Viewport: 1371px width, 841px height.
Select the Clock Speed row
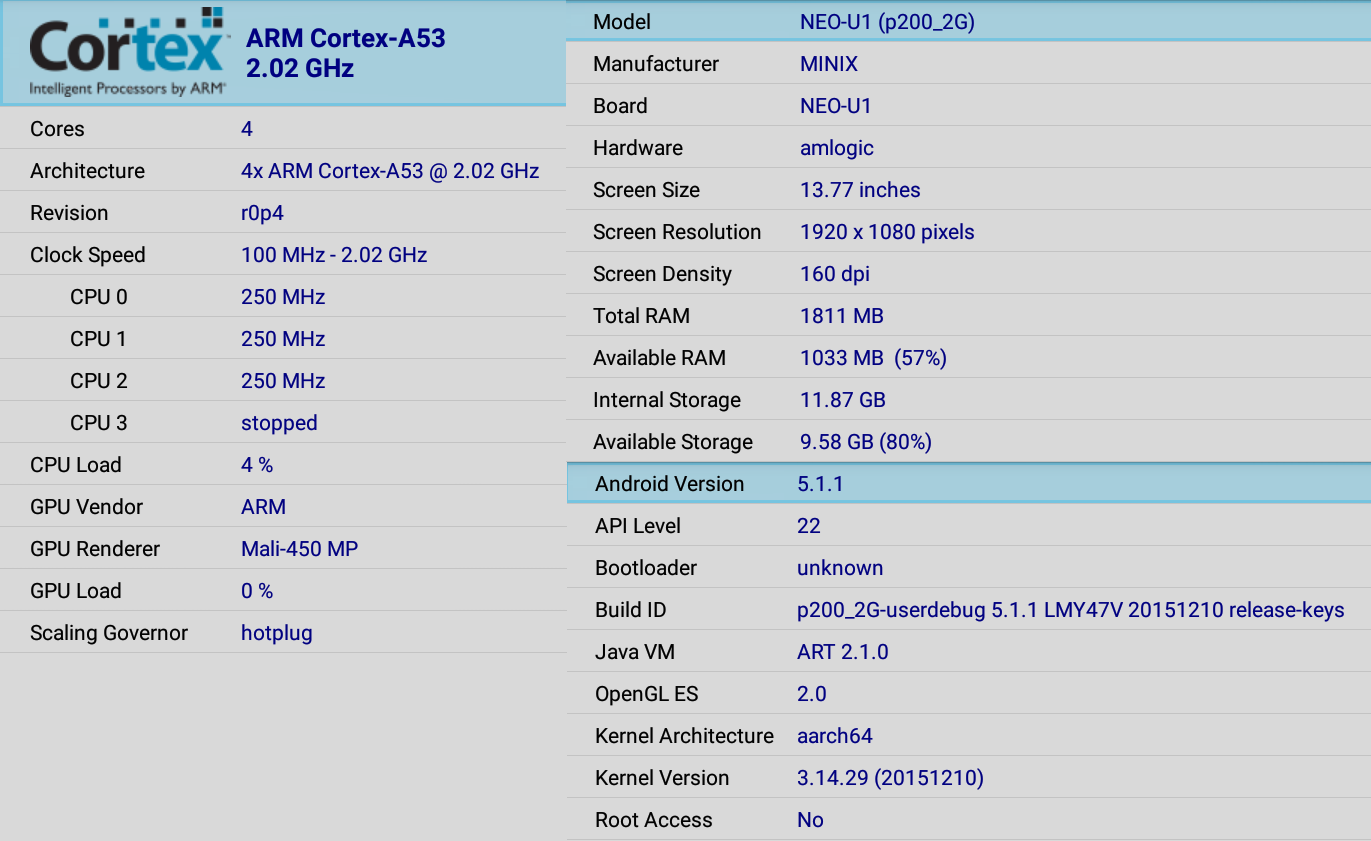pos(283,254)
